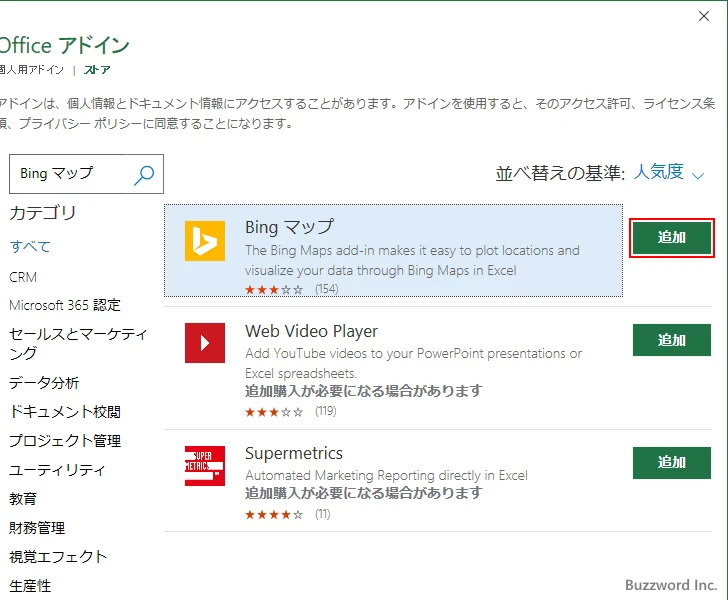Select the CRM category

tap(23, 277)
